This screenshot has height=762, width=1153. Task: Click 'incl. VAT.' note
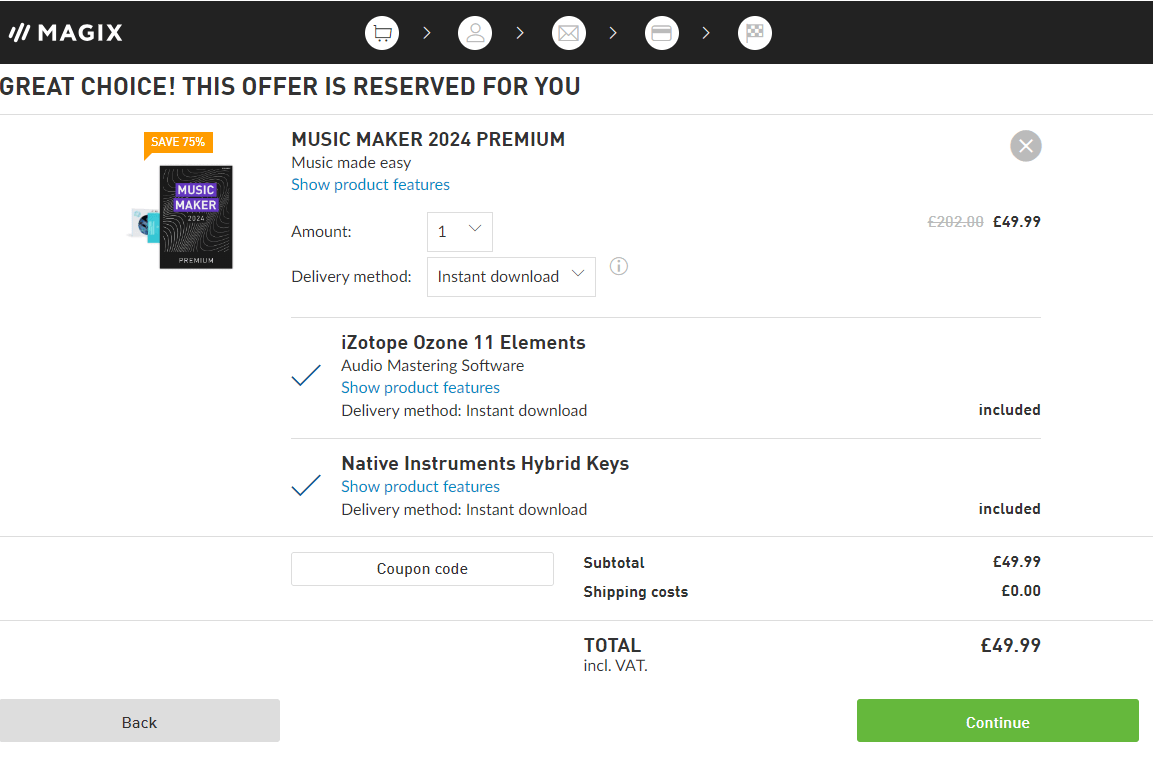615,666
